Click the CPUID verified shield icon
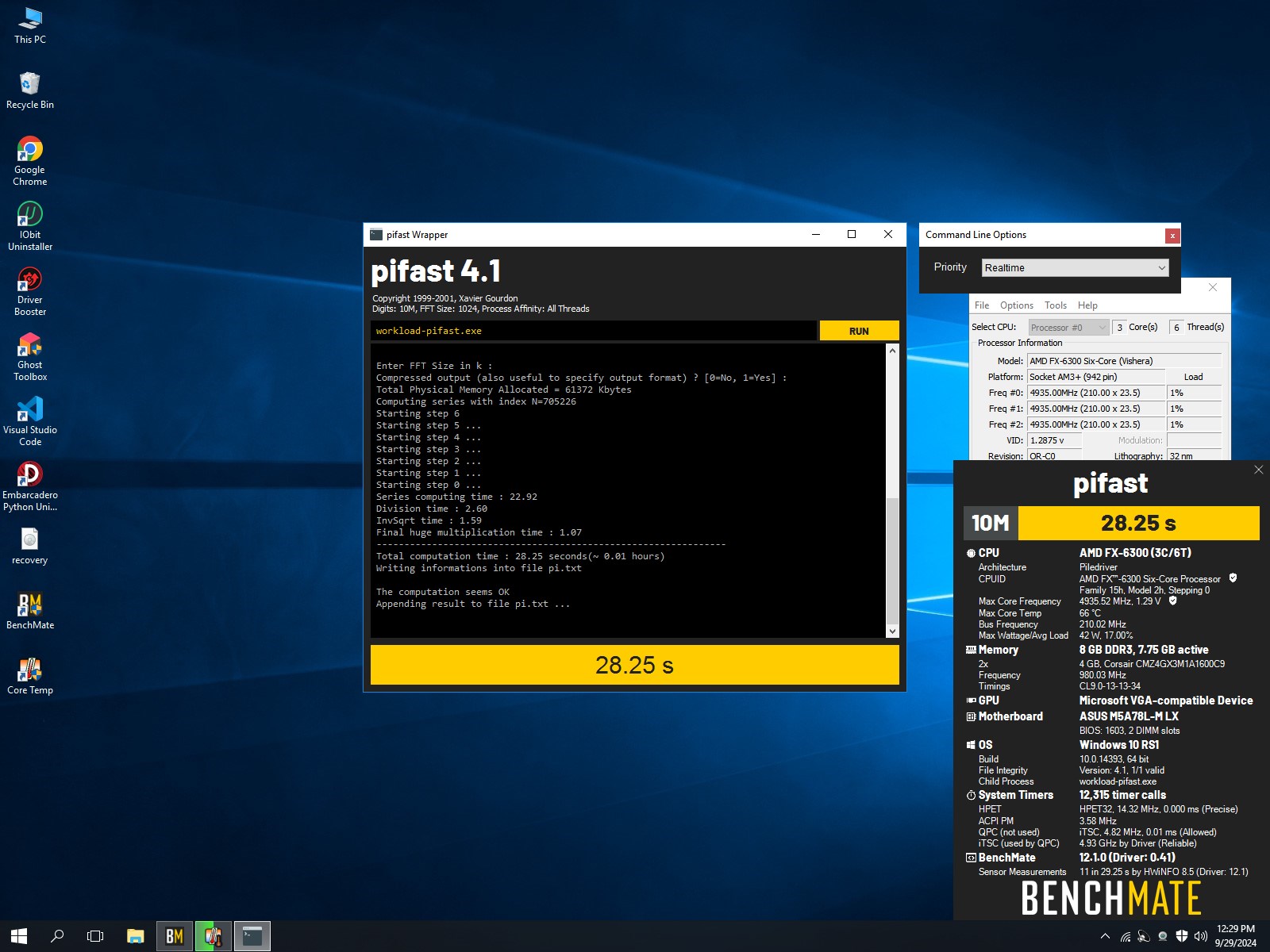The width and height of the screenshot is (1270, 952). 1233,578
